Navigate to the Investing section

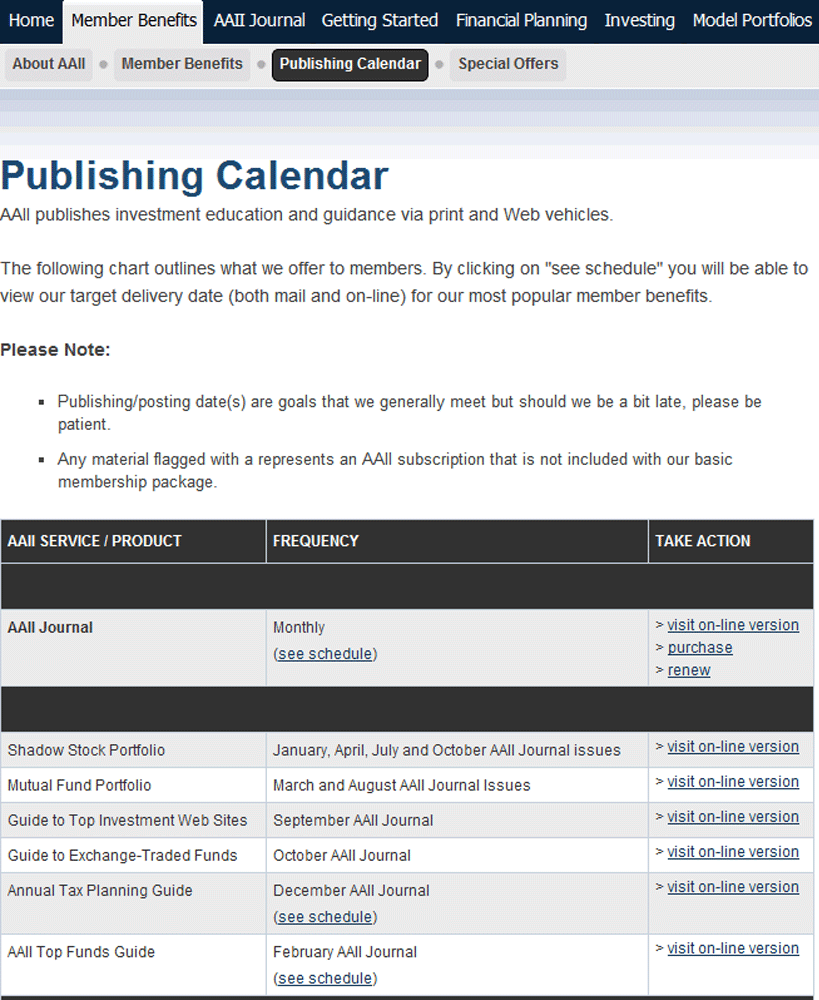pos(639,20)
